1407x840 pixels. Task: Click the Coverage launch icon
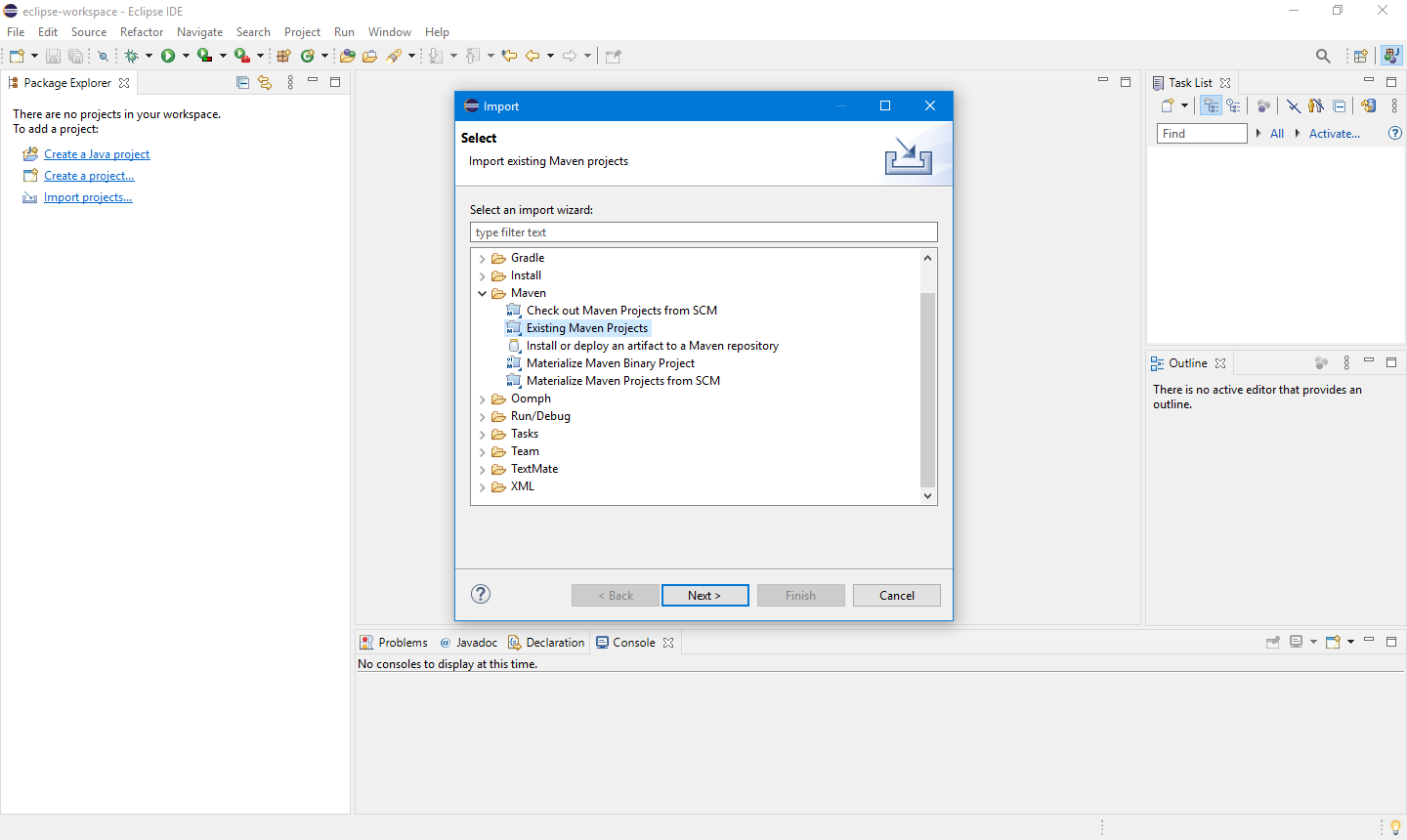pyautogui.click(x=204, y=56)
